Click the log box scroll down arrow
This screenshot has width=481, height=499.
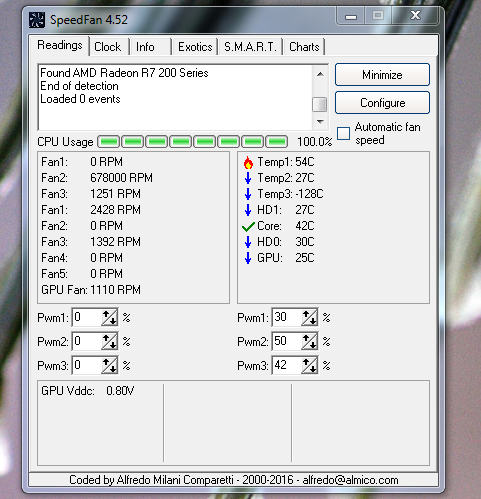[320, 122]
